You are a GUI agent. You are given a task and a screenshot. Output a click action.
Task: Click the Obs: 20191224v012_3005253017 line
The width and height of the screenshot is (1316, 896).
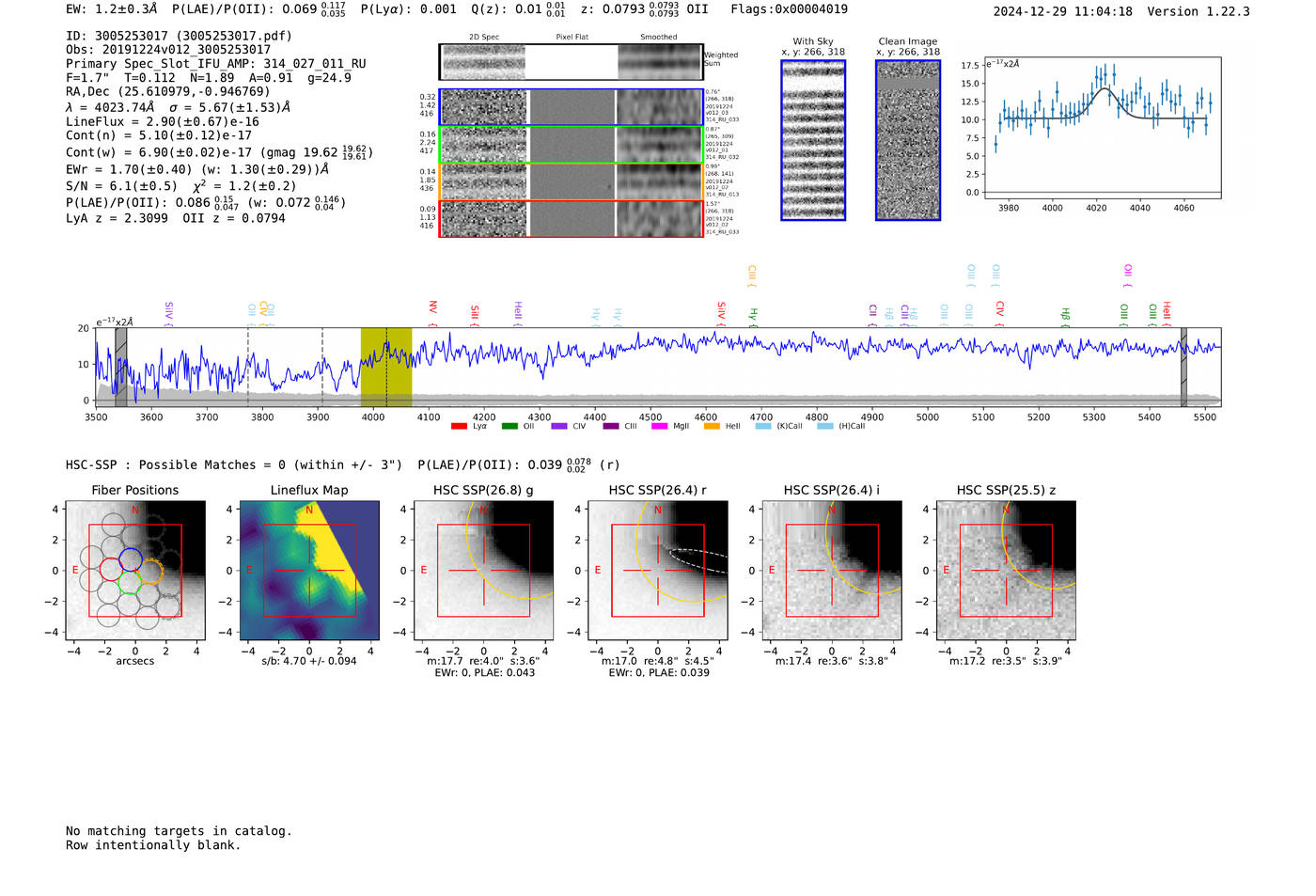tap(168, 50)
